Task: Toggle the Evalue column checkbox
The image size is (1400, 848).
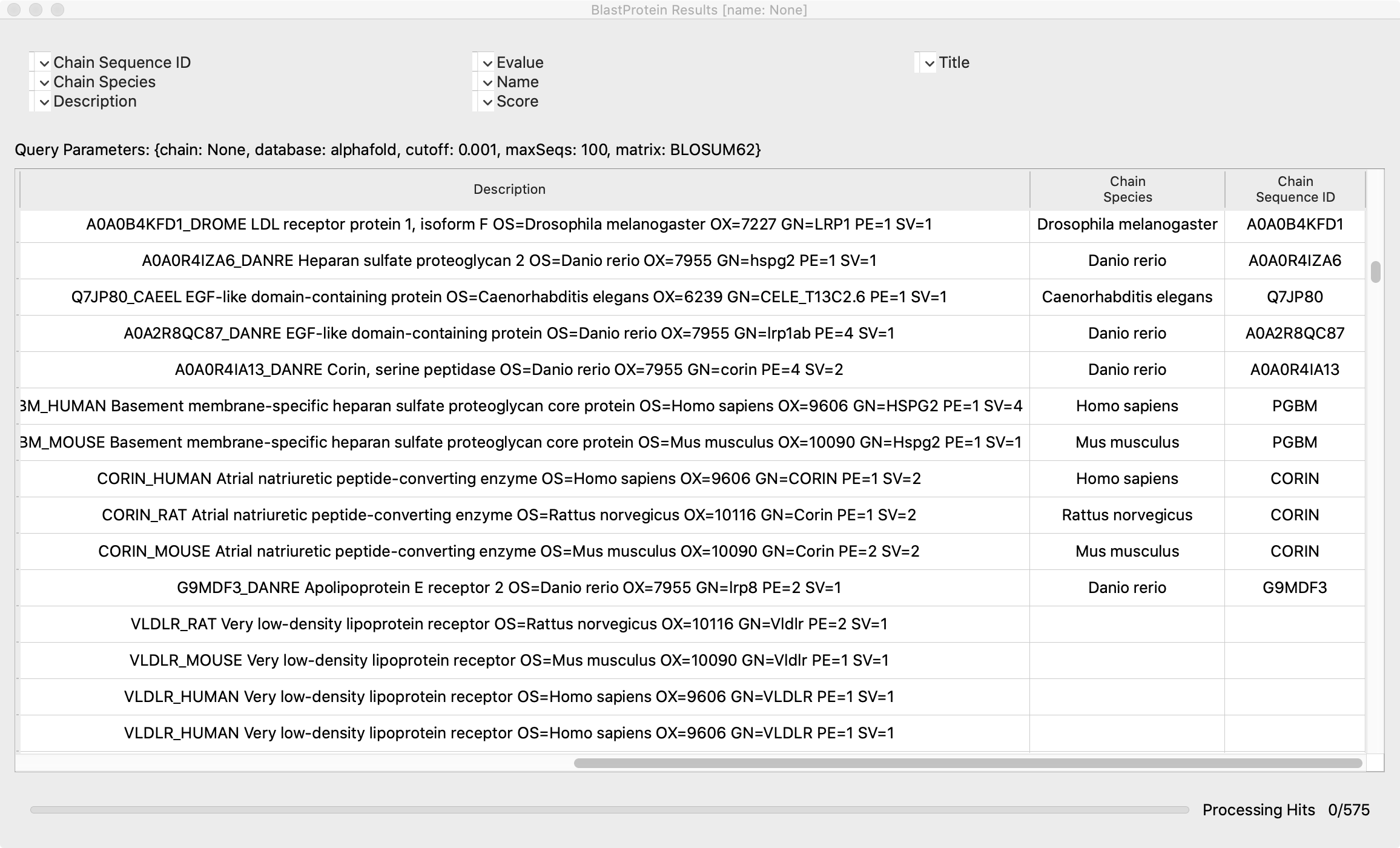Action: tap(487, 63)
